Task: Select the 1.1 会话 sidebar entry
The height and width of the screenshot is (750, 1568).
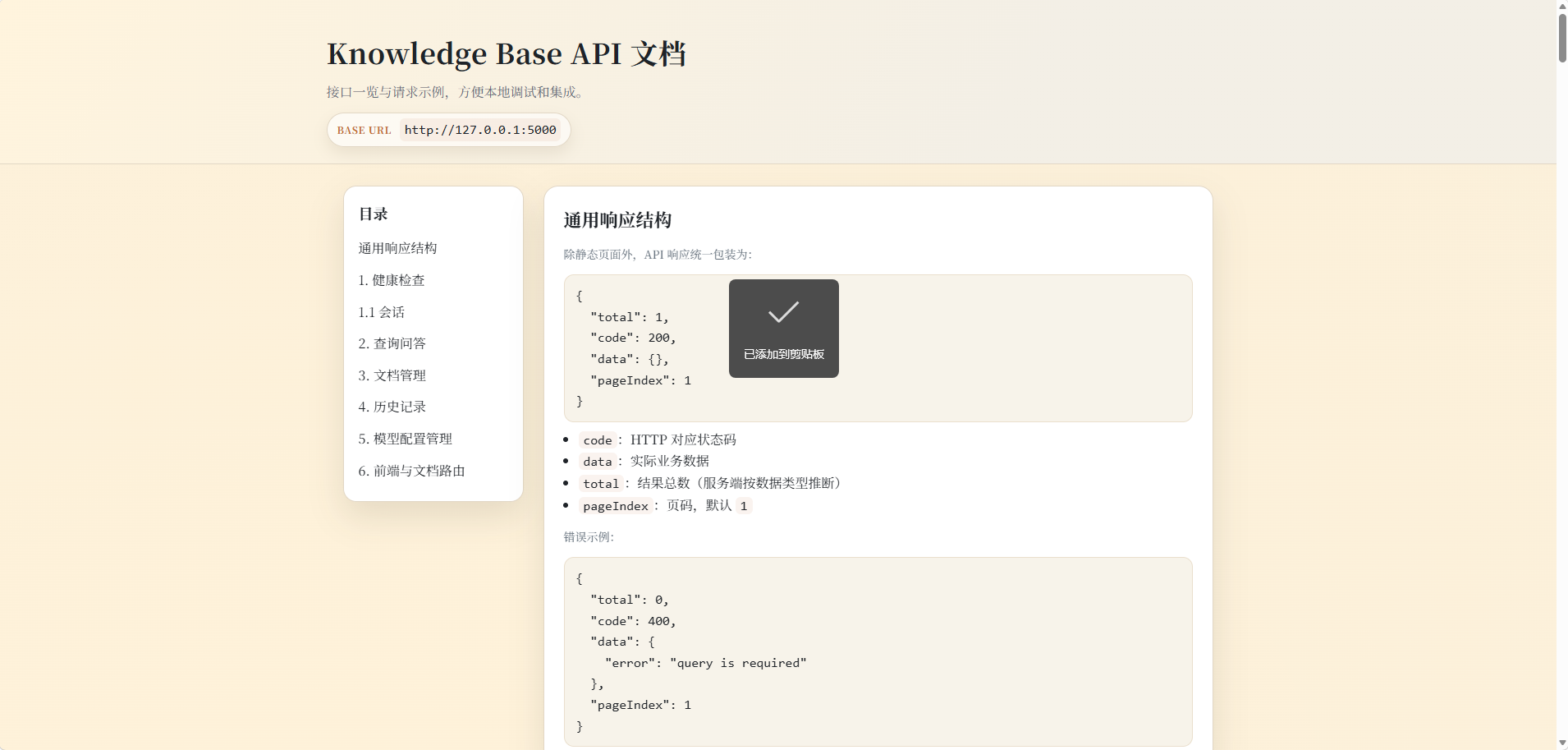Action: click(x=381, y=311)
